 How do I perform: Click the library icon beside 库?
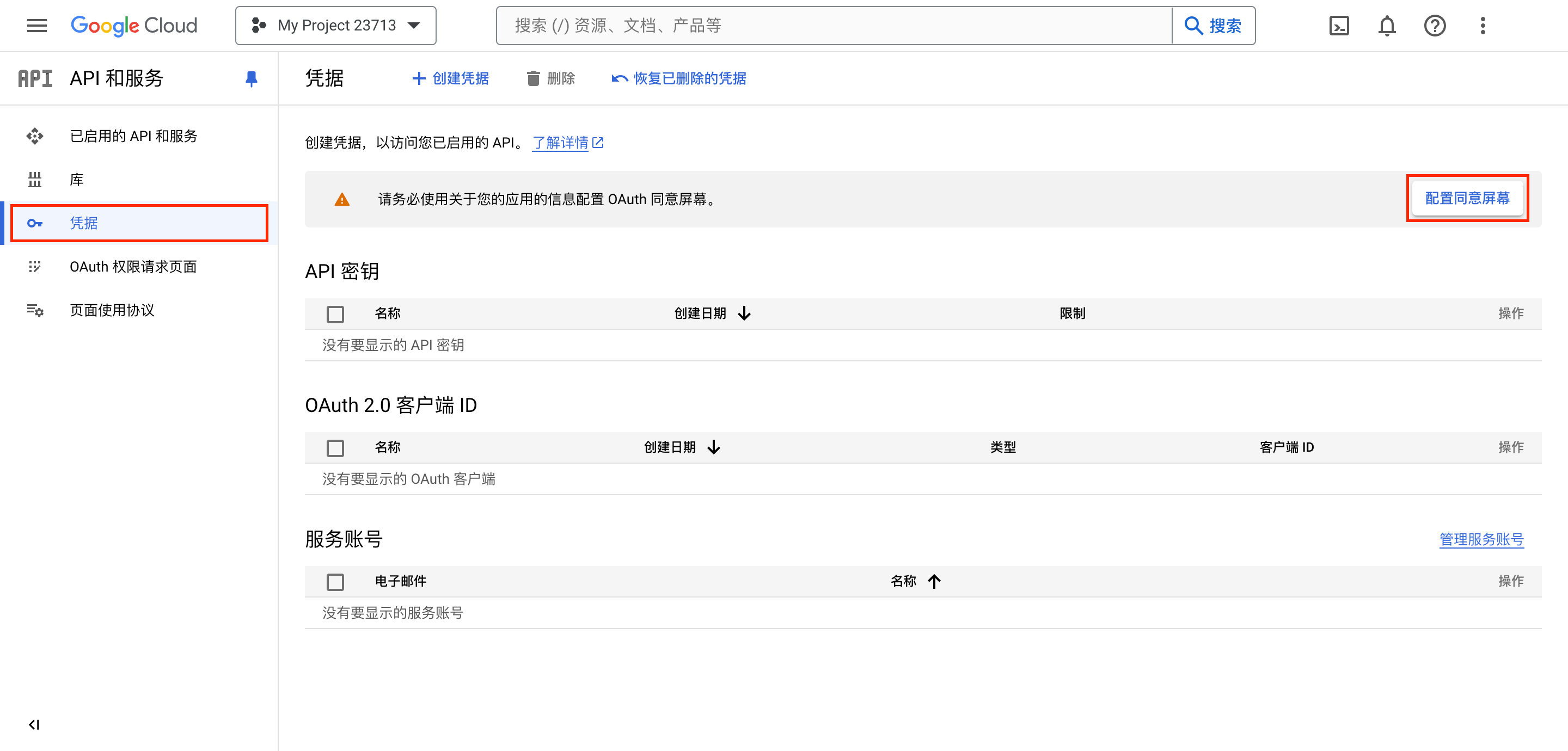click(x=35, y=180)
